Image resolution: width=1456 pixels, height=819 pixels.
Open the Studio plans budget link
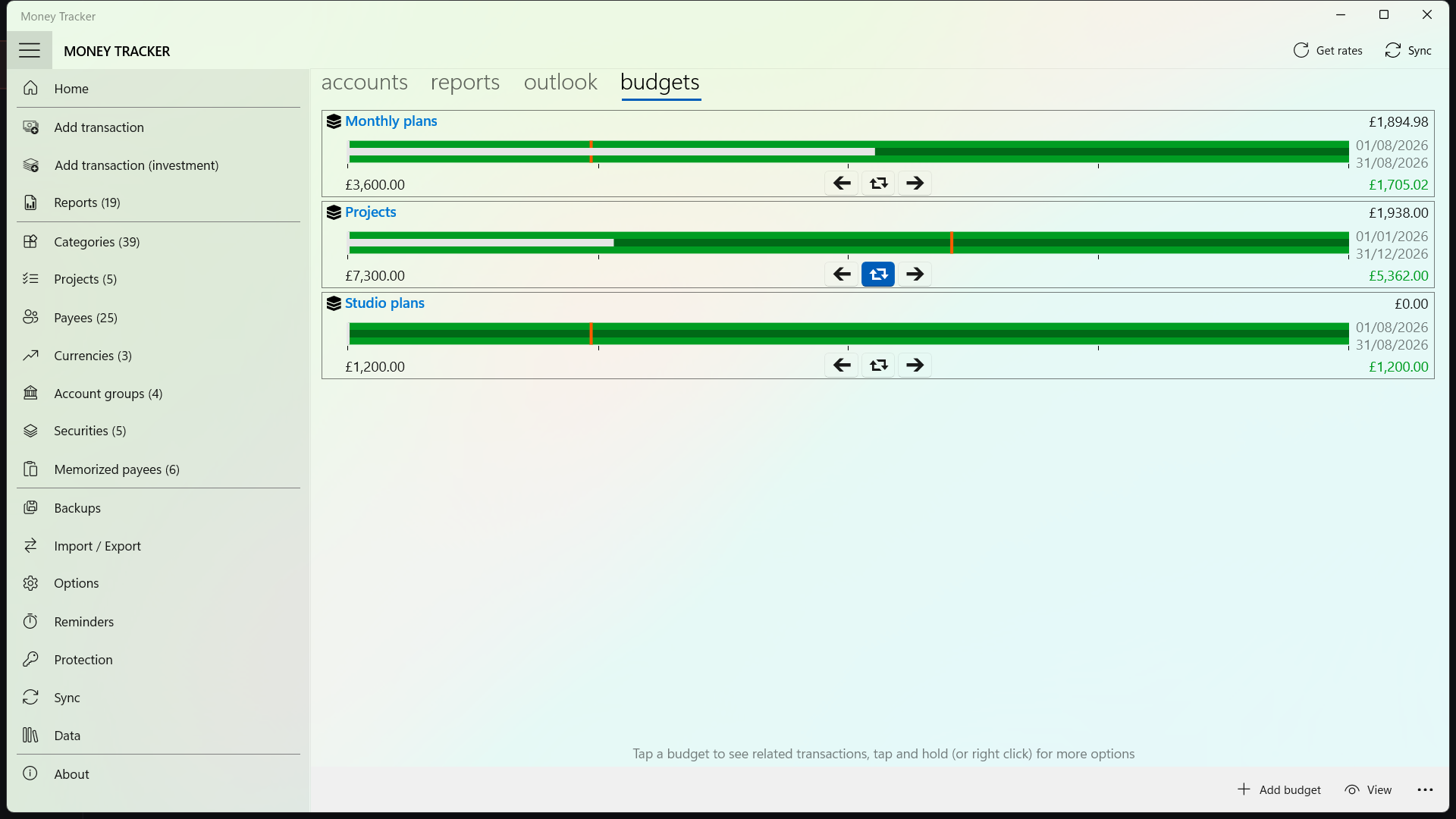pos(384,303)
